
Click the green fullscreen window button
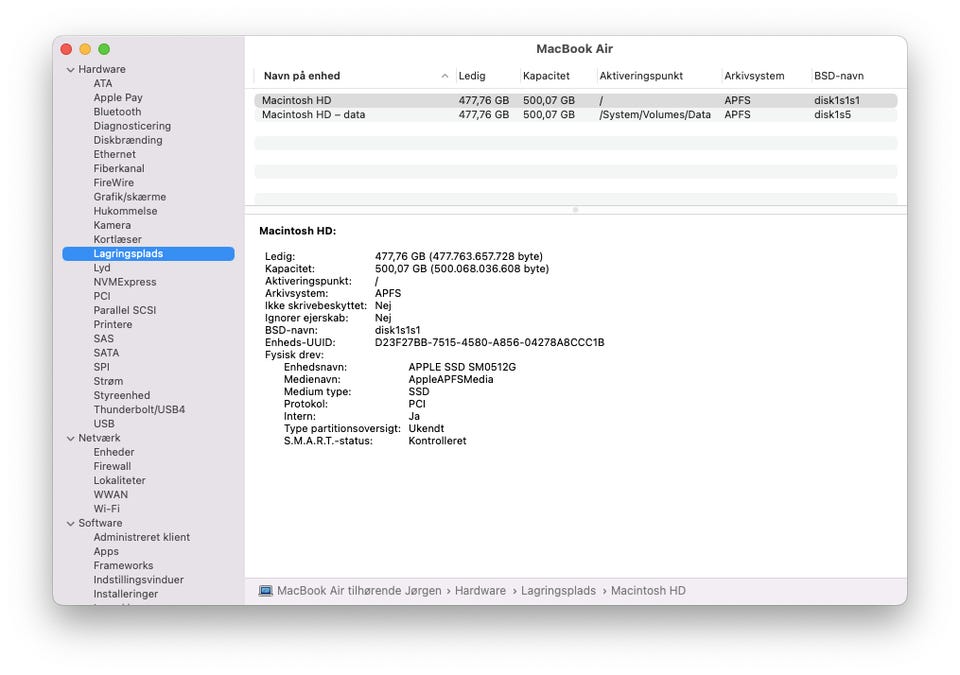[104, 49]
